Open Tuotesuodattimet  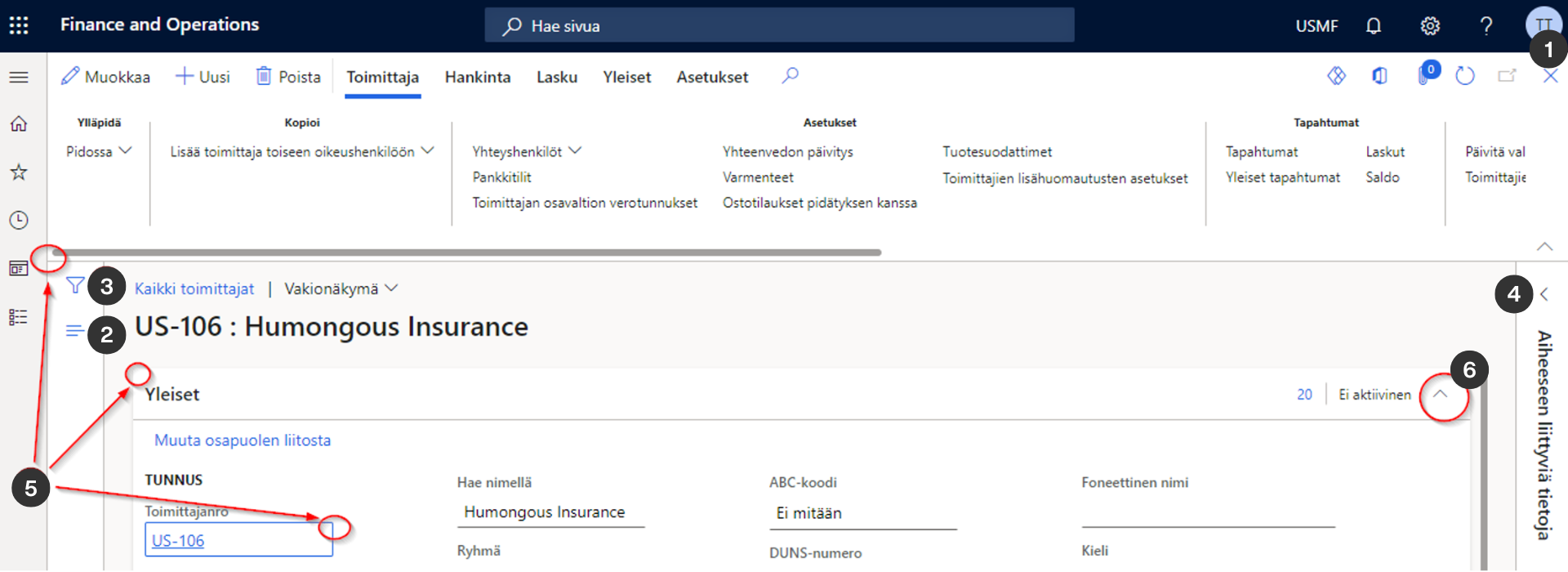(x=997, y=152)
